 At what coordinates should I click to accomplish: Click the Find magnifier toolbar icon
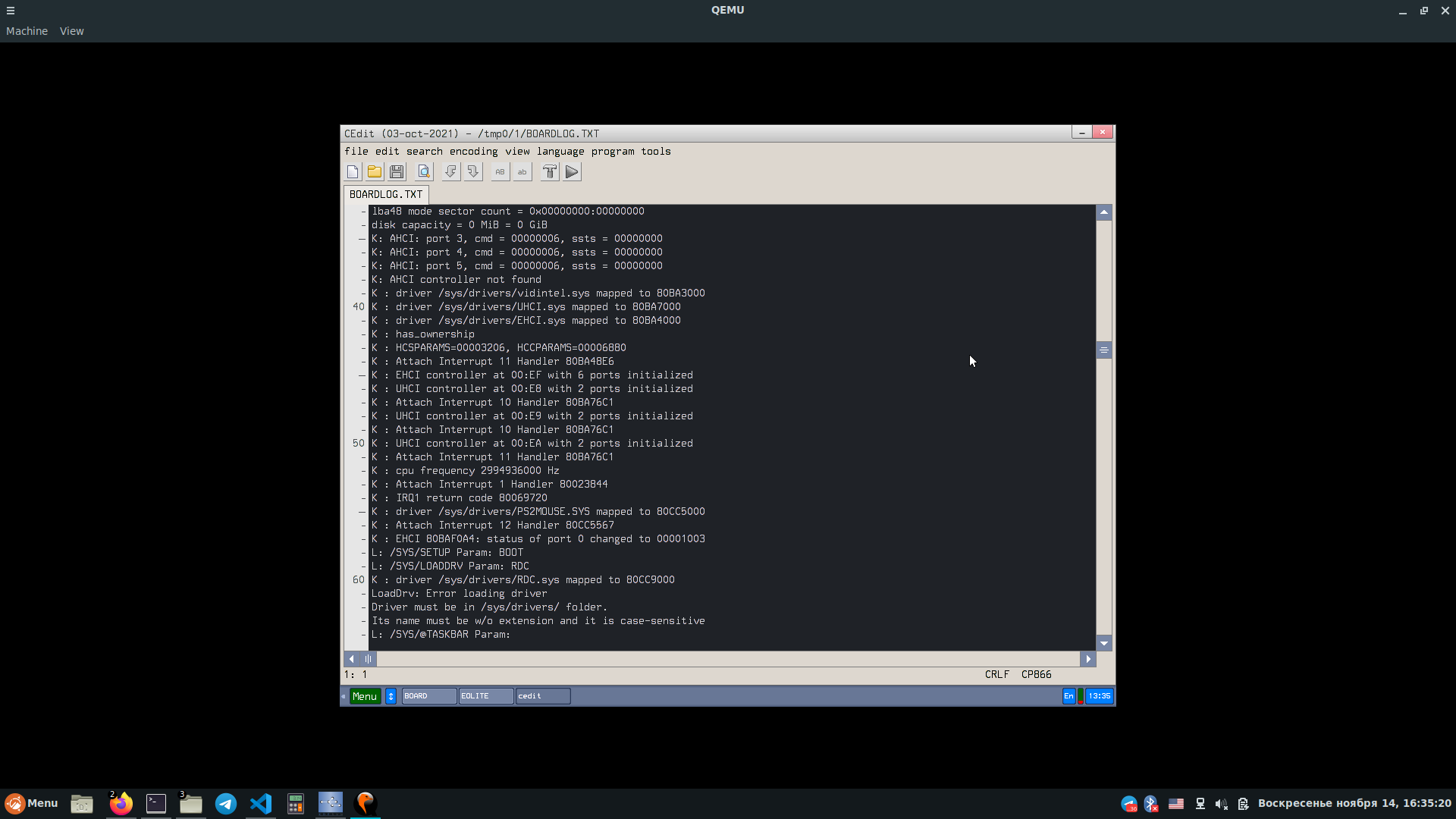point(424,172)
